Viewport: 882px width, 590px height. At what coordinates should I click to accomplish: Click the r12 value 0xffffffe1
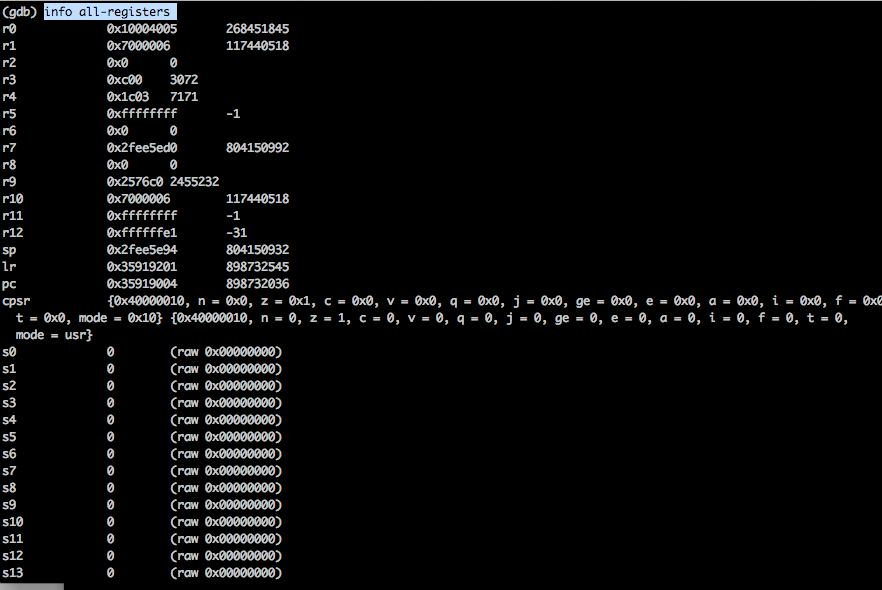tap(141, 233)
